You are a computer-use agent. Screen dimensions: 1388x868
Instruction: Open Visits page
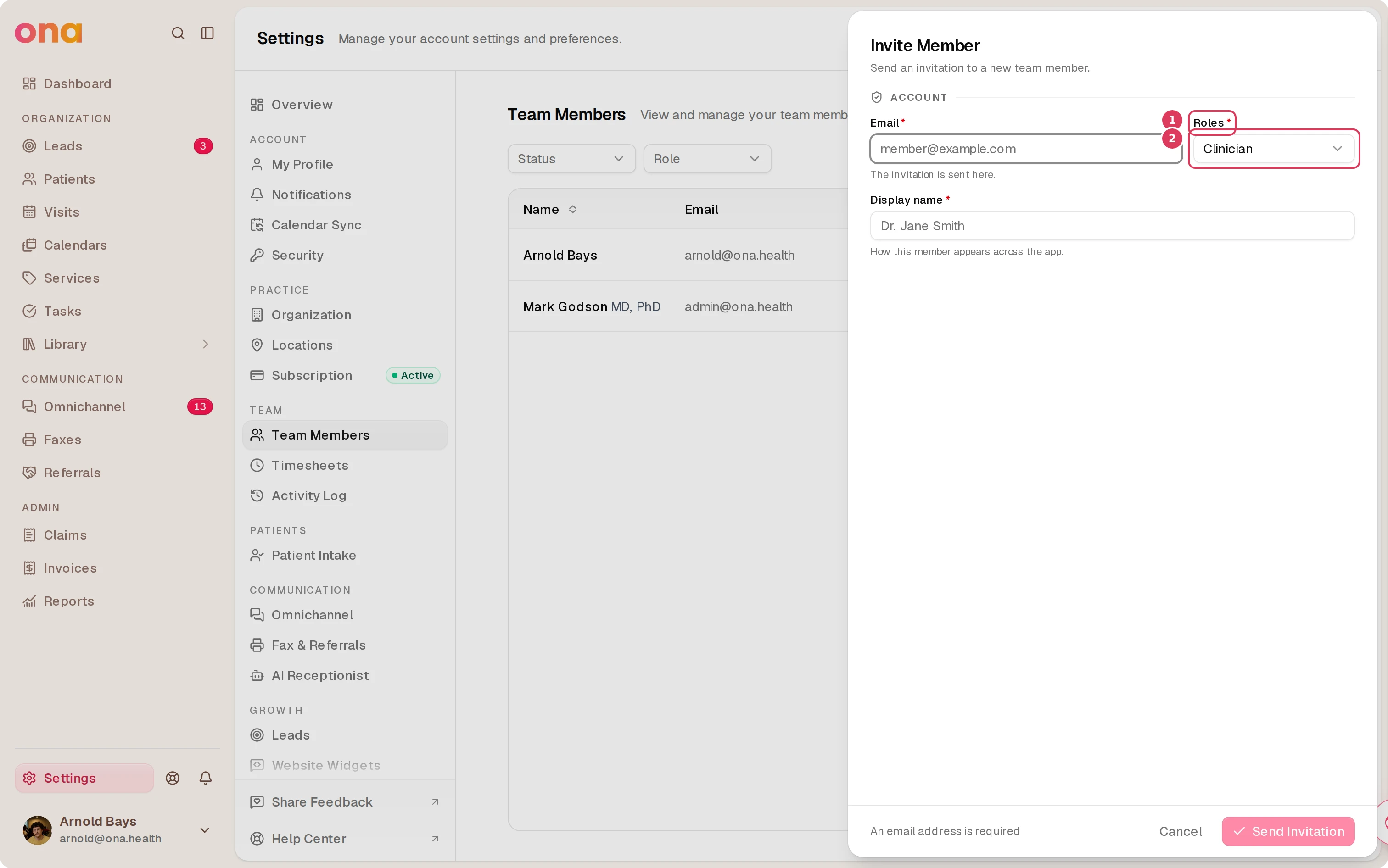coord(117,212)
